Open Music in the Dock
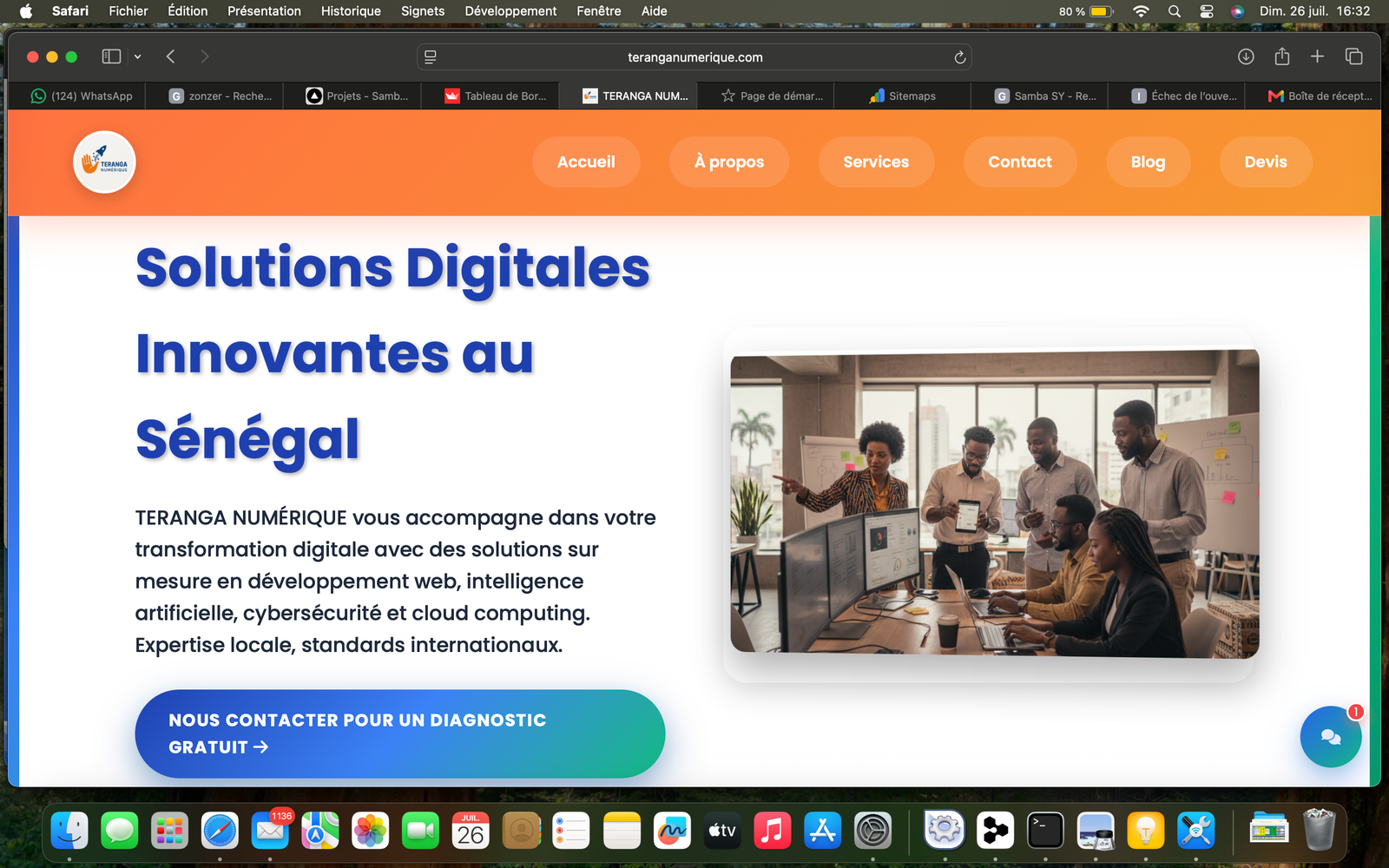This screenshot has height=868, width=1389. click(x=772, y=832)
